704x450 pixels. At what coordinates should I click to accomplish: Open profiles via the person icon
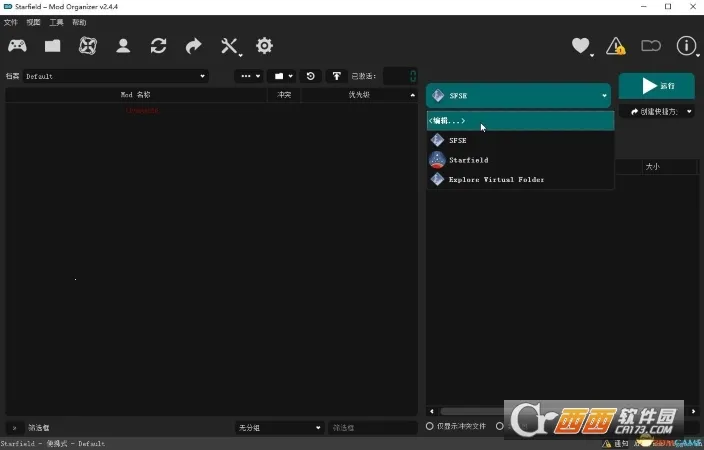123,46
